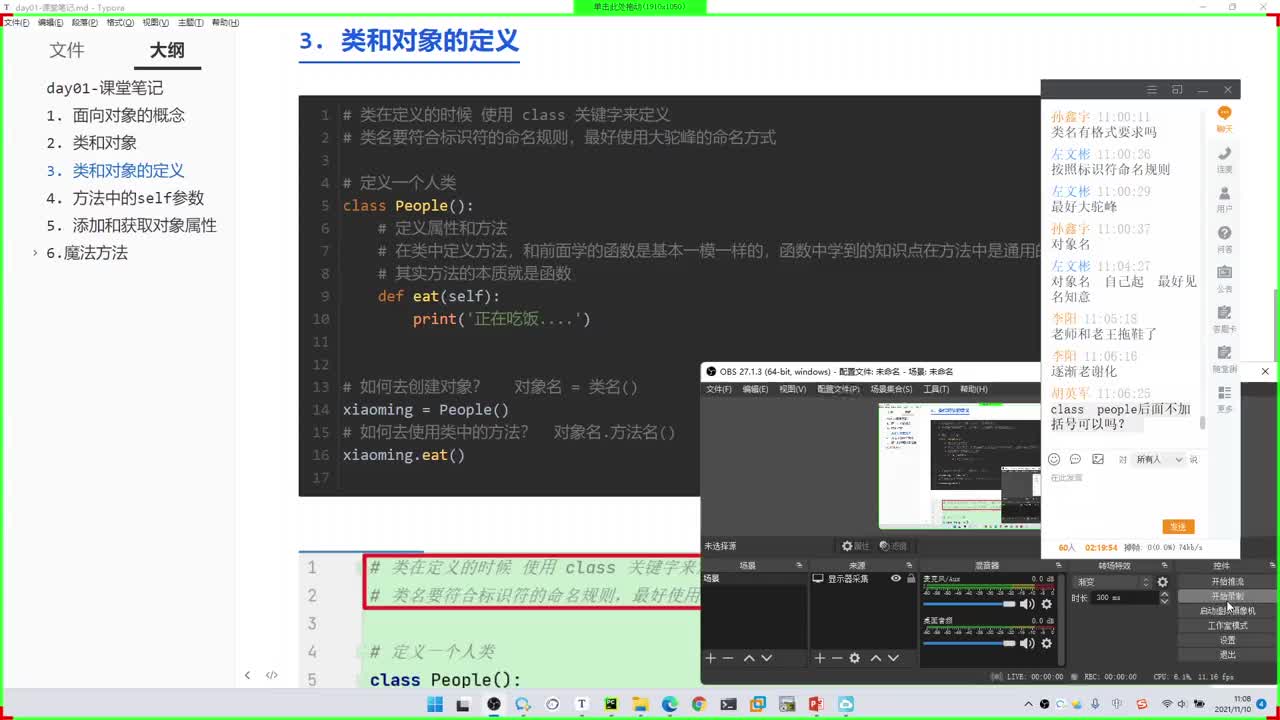Add a source with the OBS 来源 plus icon

tap(820, 658)
